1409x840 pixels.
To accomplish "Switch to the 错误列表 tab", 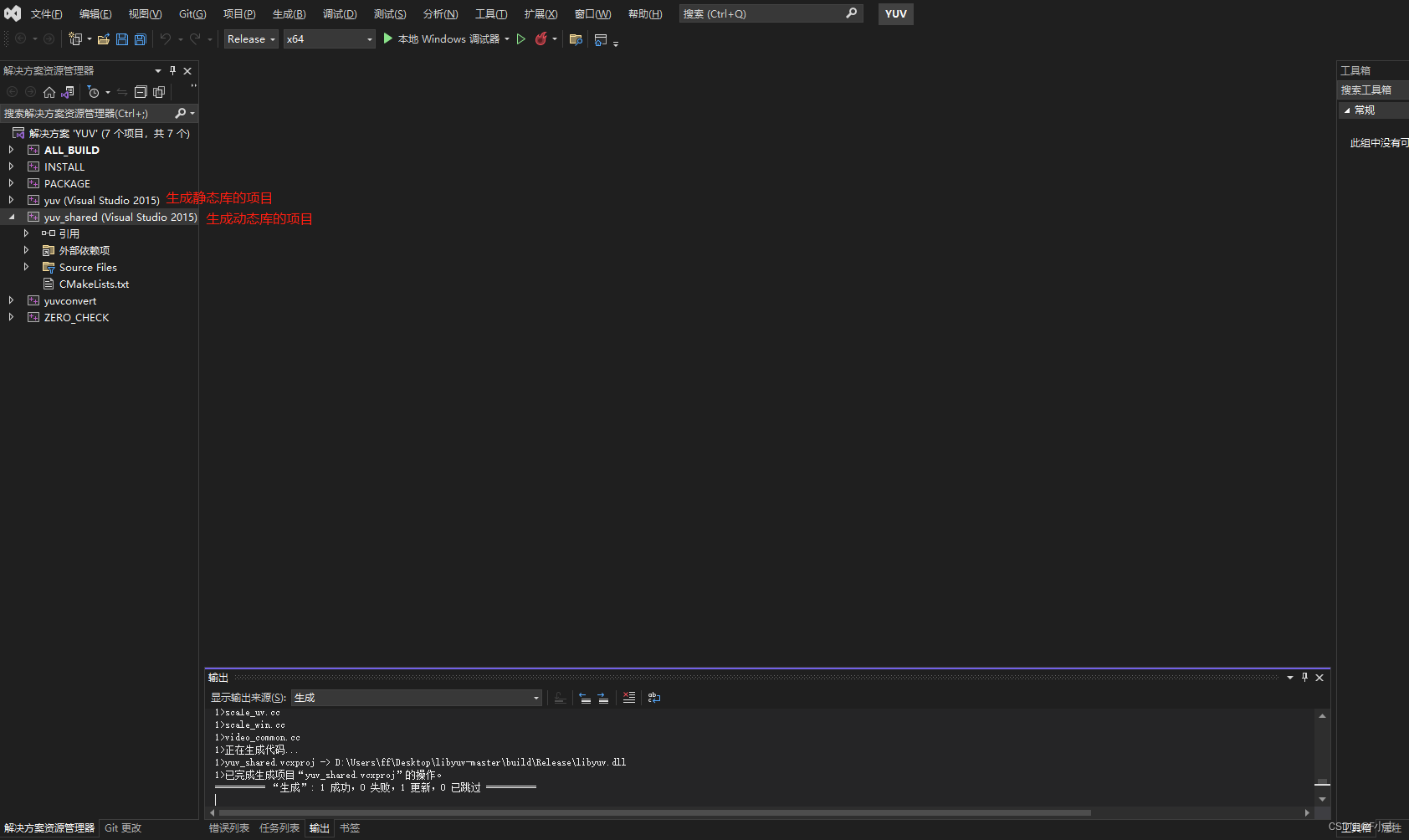I will tap(229, 828).
